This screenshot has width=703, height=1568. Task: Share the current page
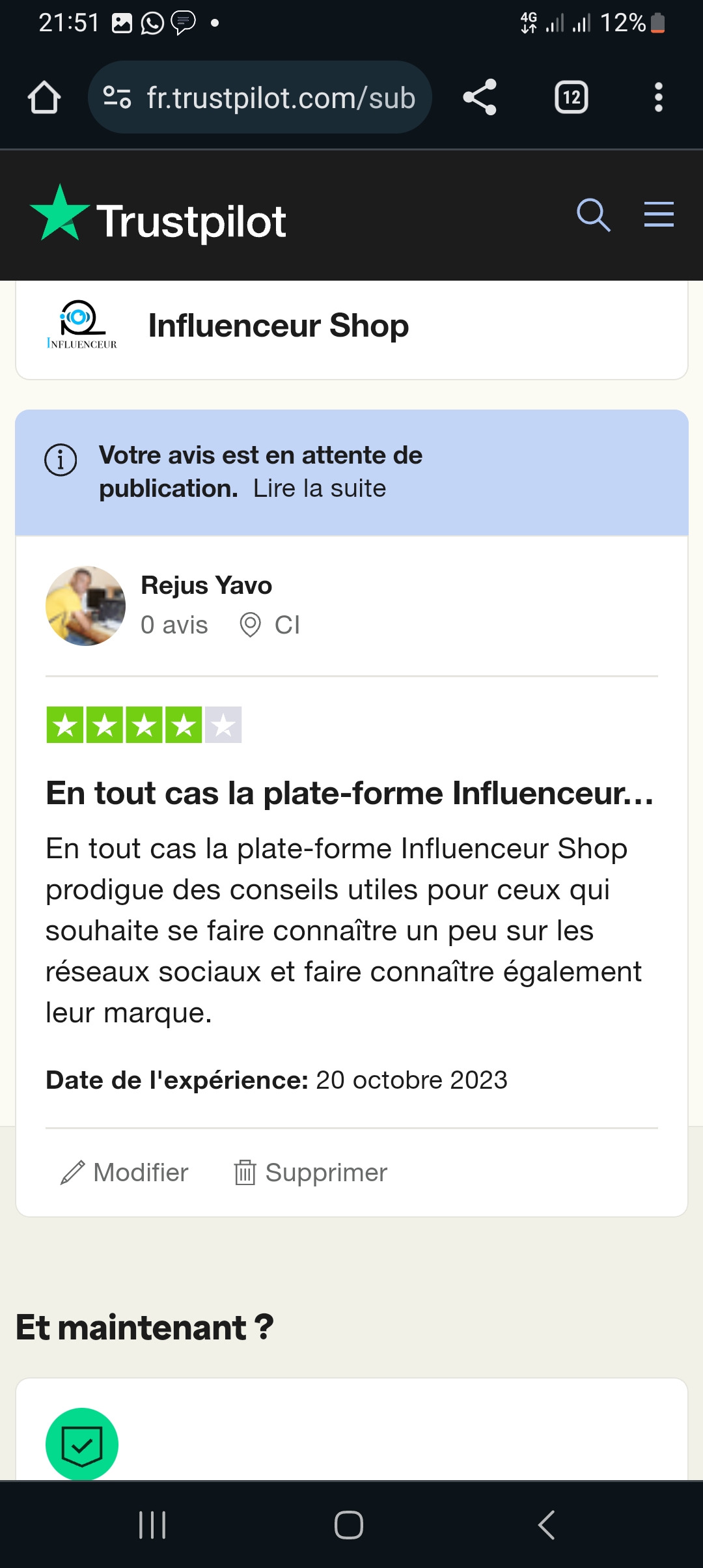click(480, 98)
